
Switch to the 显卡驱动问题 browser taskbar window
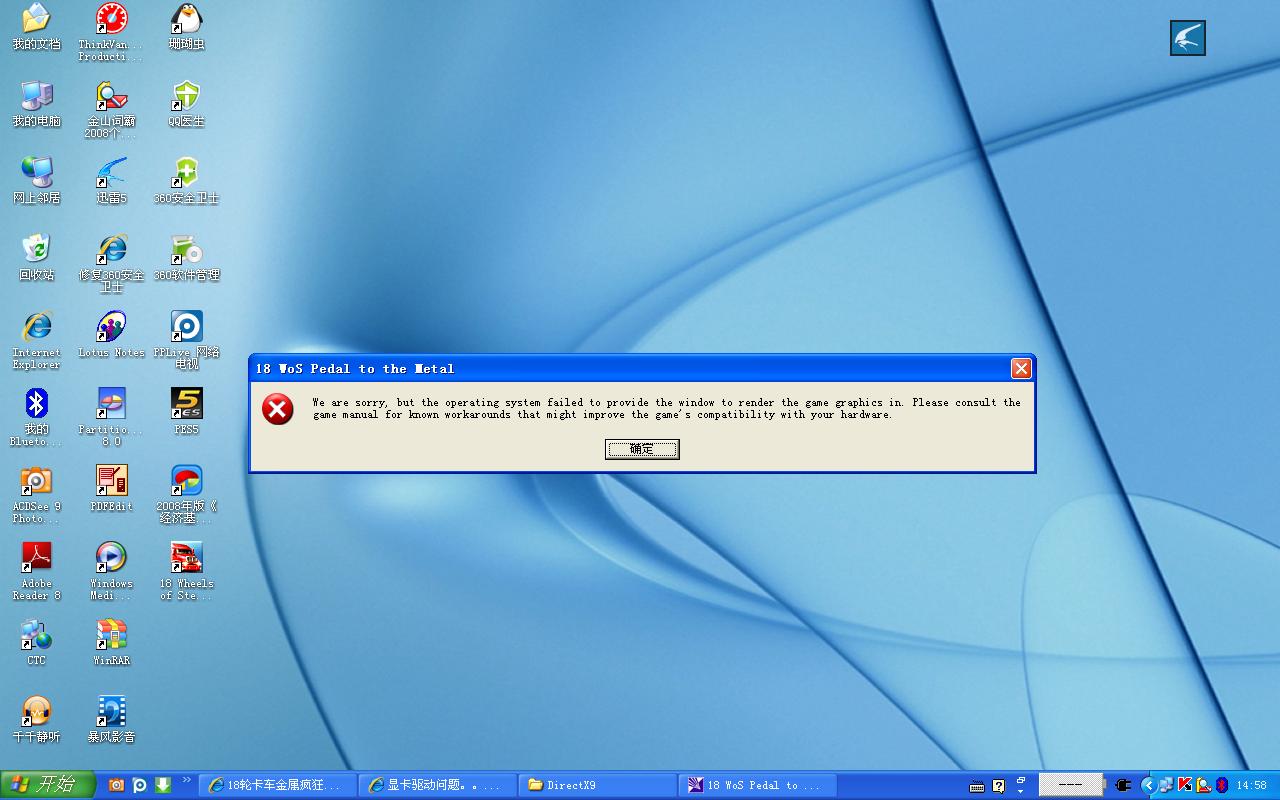click(x=438, y=785)
